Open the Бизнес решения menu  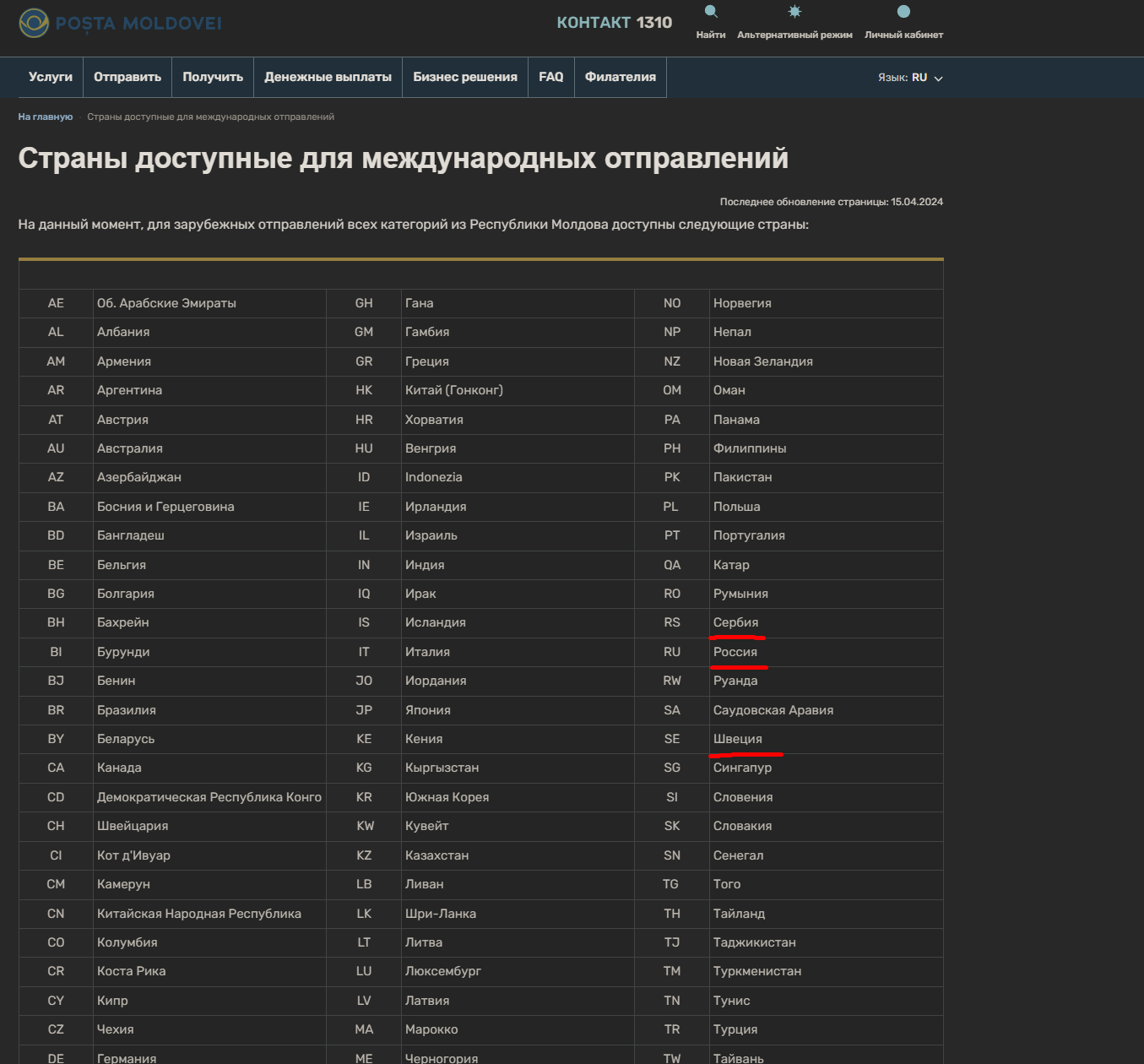point(465,77)
